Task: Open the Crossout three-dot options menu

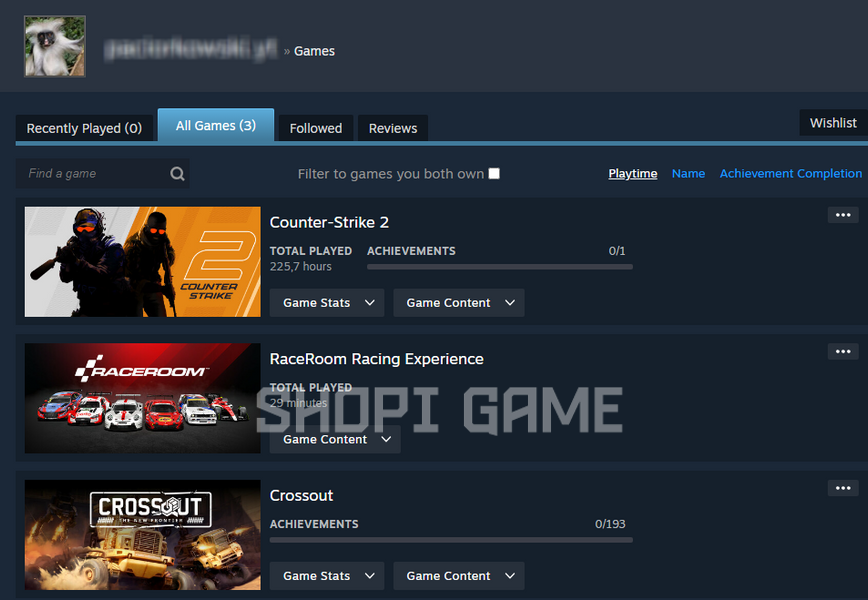Action: (x=843, y=488)
